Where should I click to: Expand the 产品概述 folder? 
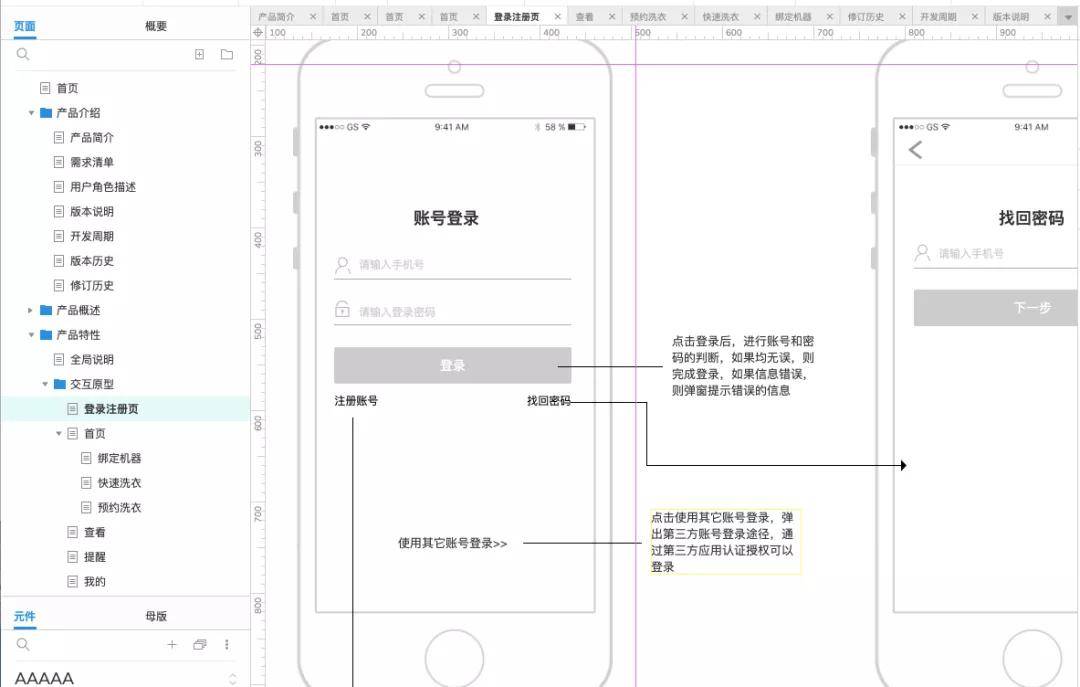(30, 310)
